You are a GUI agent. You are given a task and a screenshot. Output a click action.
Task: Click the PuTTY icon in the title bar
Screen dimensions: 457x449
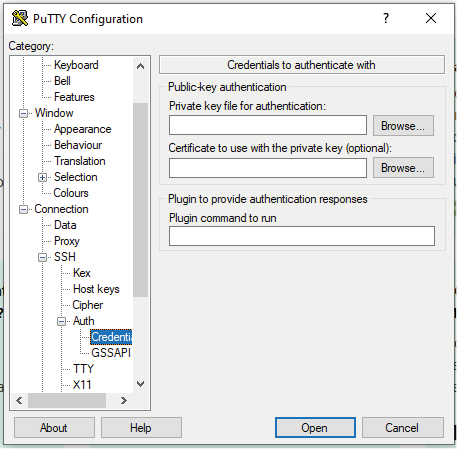click(x=20, y=18)
